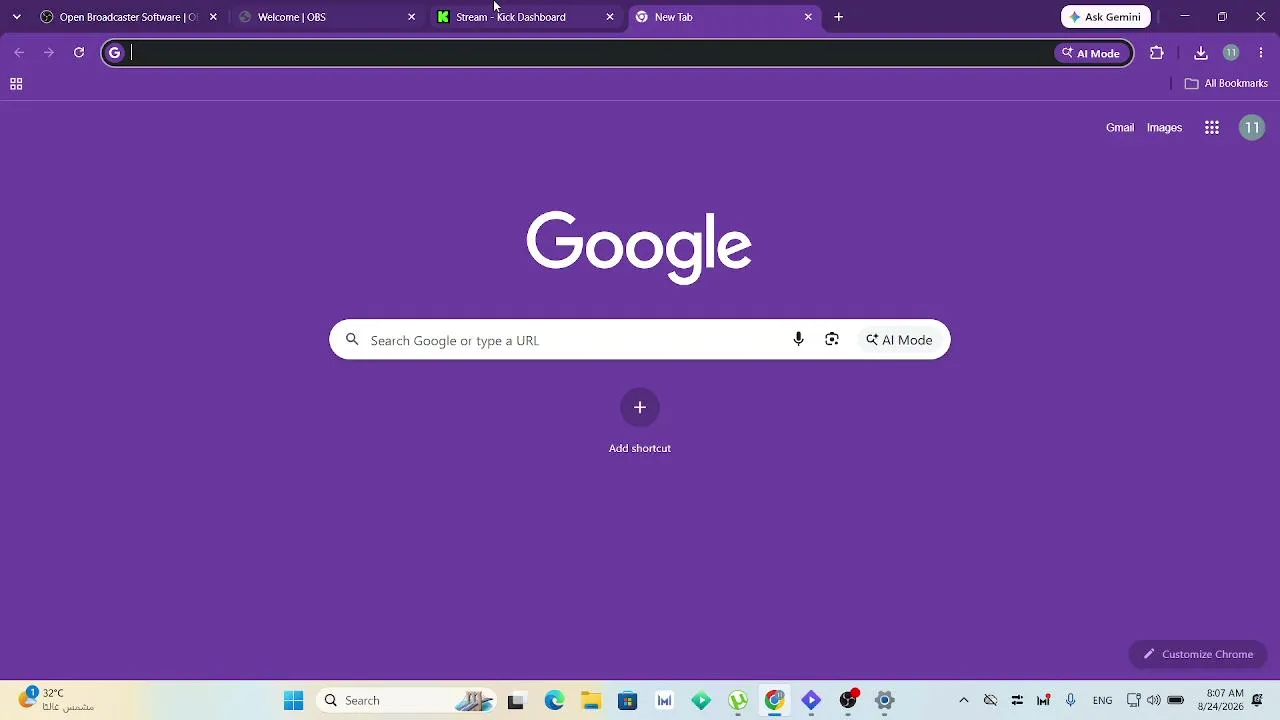Open the All Bookmarks folder

pyautogui.click(x=1226, y=84)
